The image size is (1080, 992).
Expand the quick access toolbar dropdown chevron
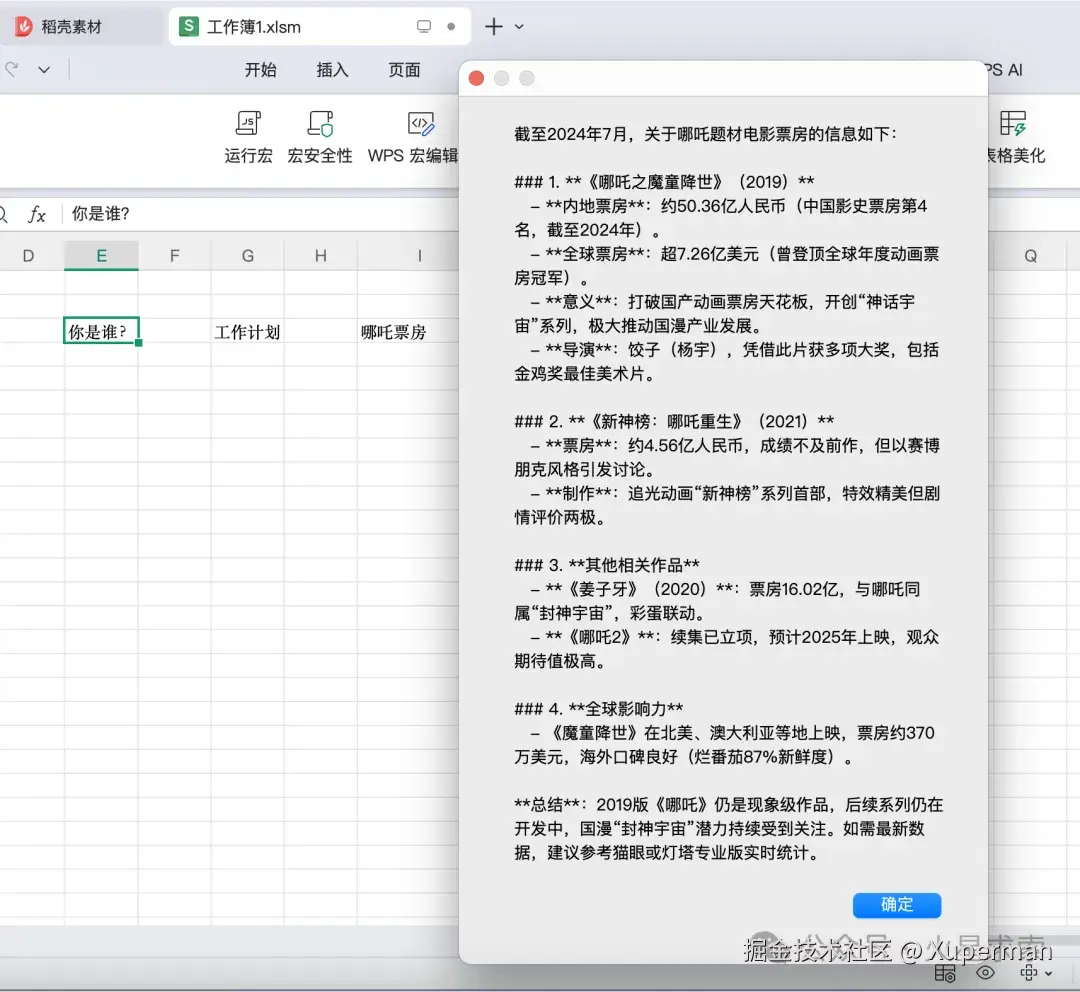(44, 70)
